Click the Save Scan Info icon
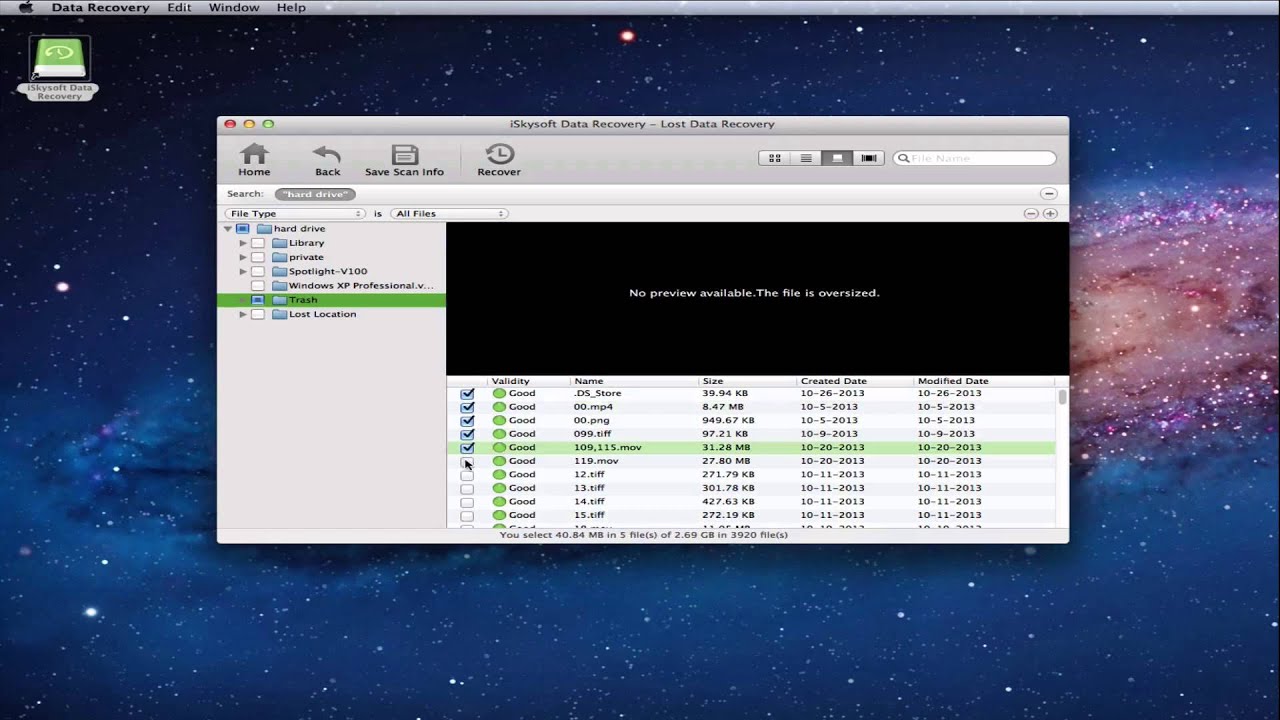Screen dimensions: 1280x720 tap(404, 154)
